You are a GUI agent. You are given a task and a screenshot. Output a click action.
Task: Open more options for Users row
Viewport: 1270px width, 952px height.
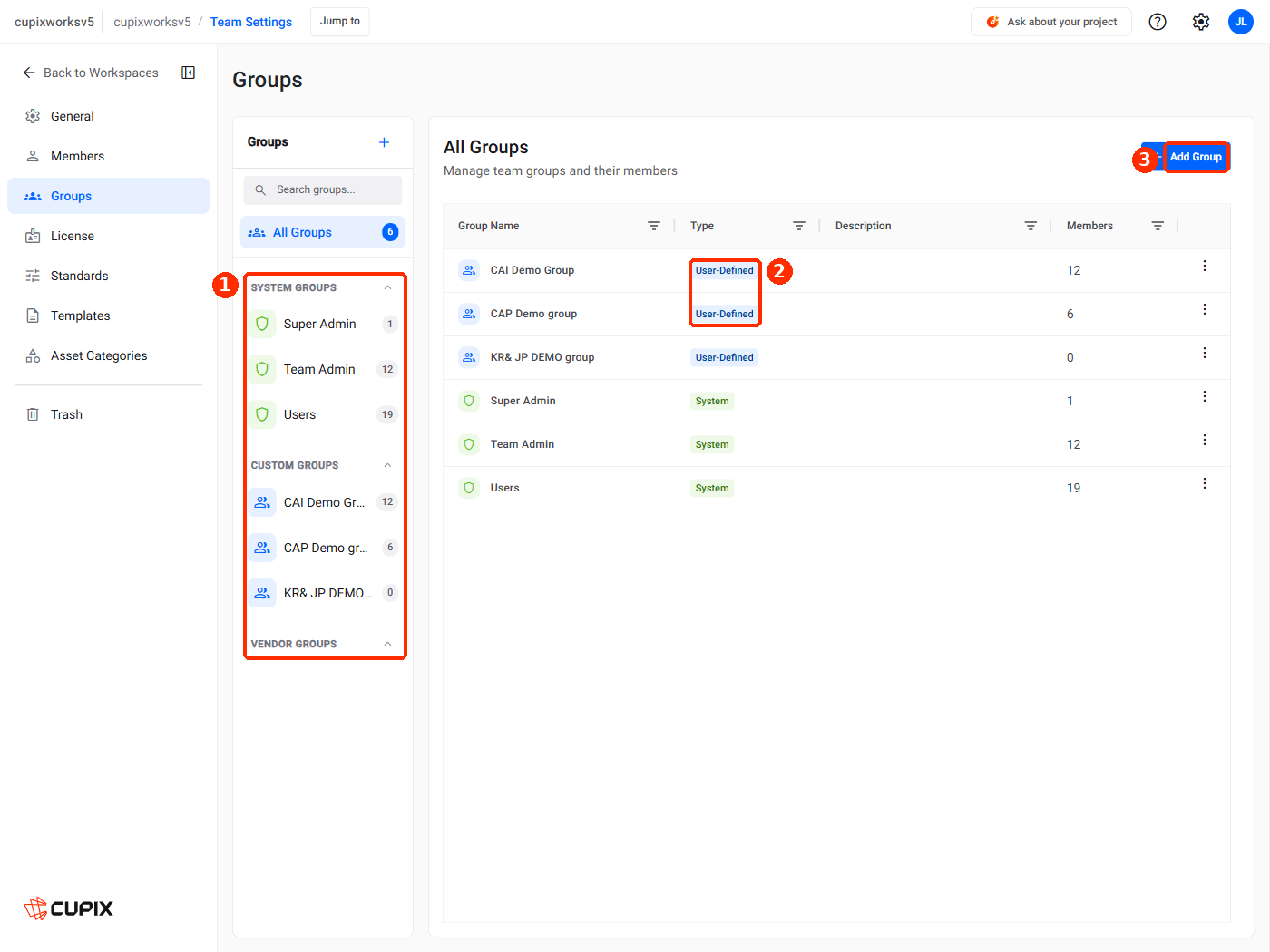point(1205,483)
